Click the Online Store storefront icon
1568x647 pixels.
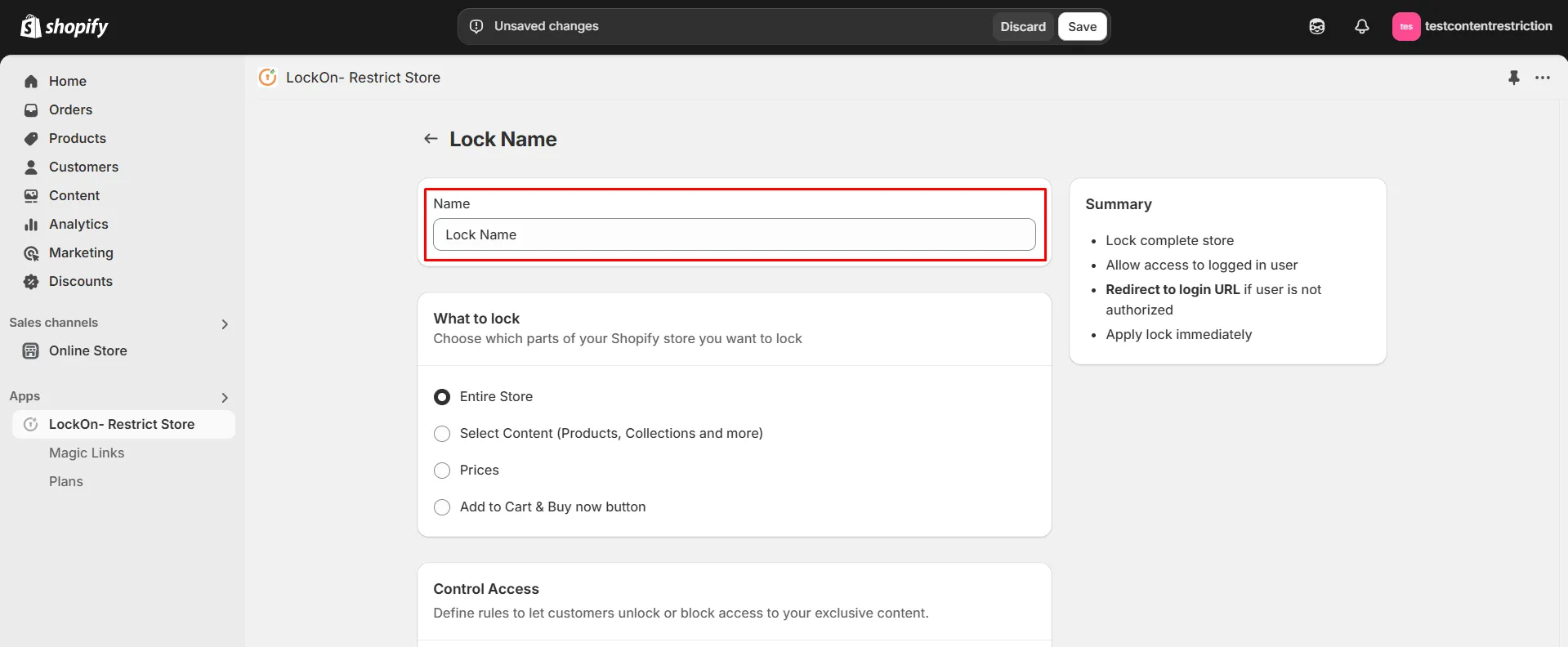click(31, 351)
